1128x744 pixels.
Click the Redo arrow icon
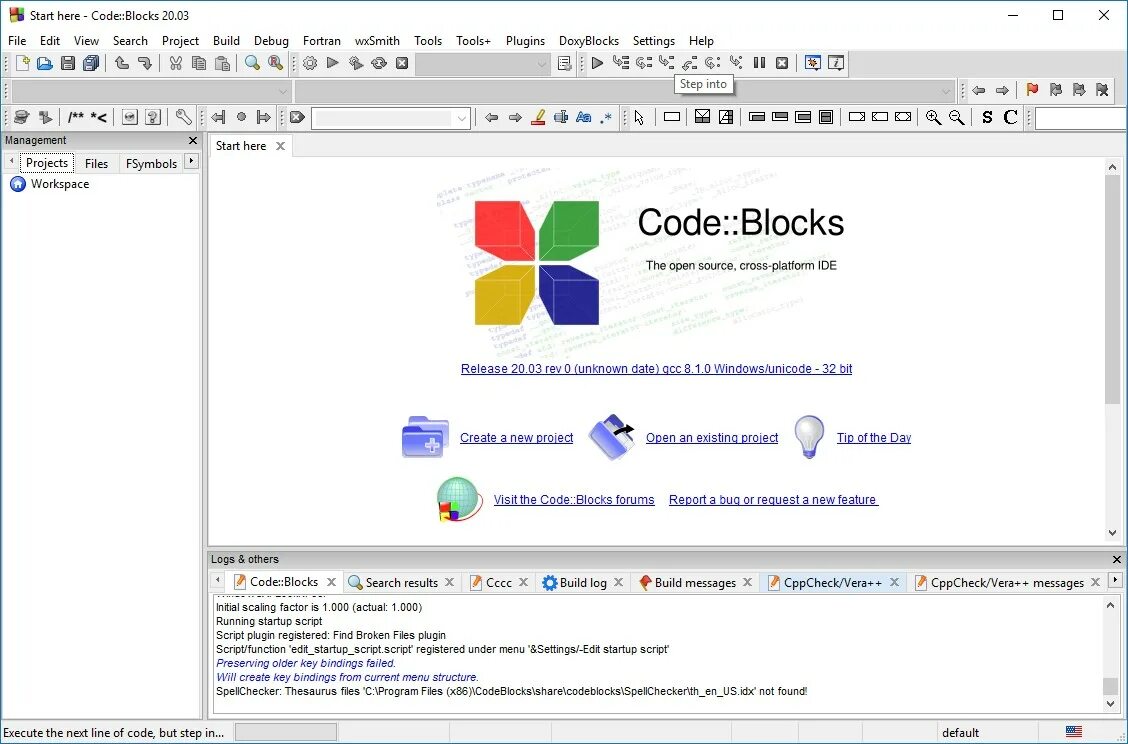point(145,63)
